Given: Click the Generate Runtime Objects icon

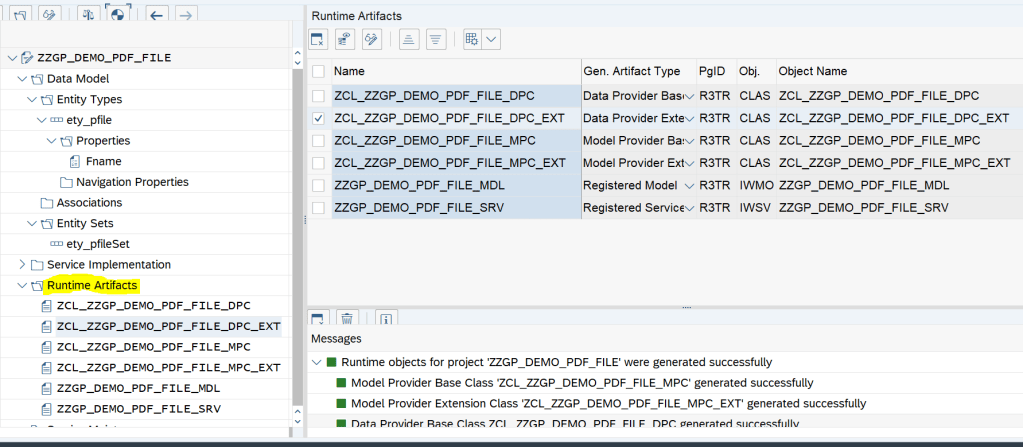Looking at the screenshot, I should tap(118, 14).
